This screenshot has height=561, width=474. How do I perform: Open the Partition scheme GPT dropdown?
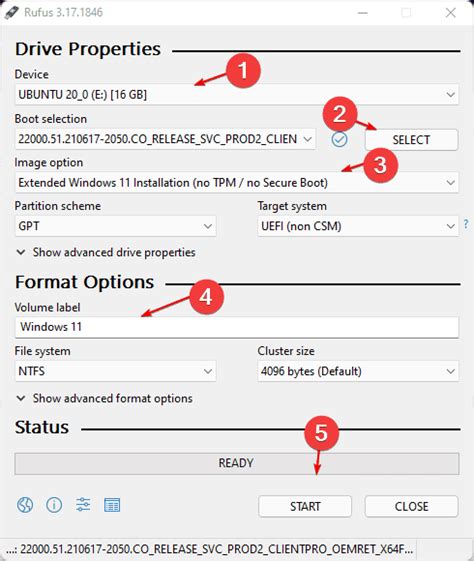(x=116, y=226)
